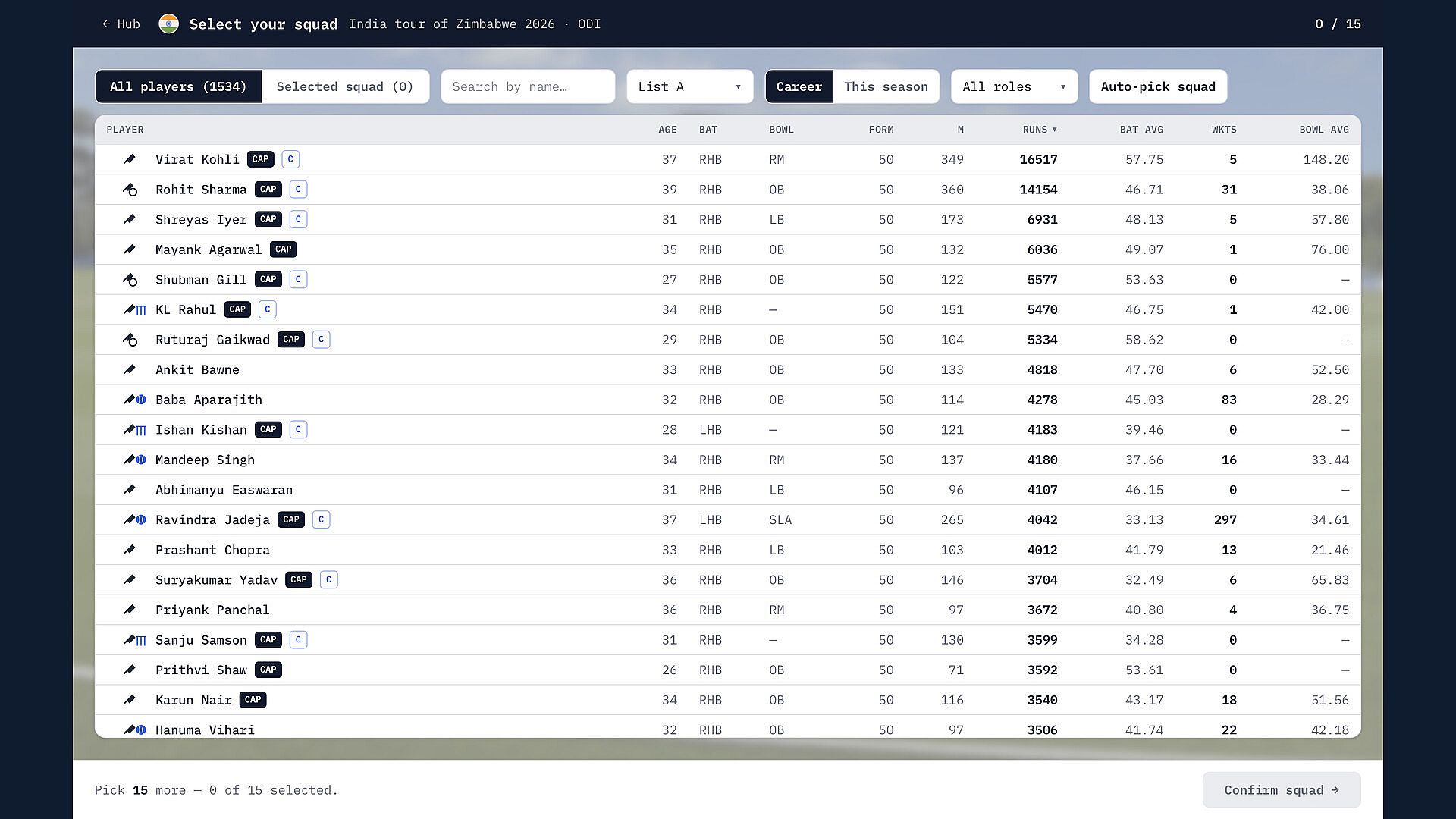This screenshot has height=819, width=1456.
Task: Focus the Search by name field
Action: 528,86
